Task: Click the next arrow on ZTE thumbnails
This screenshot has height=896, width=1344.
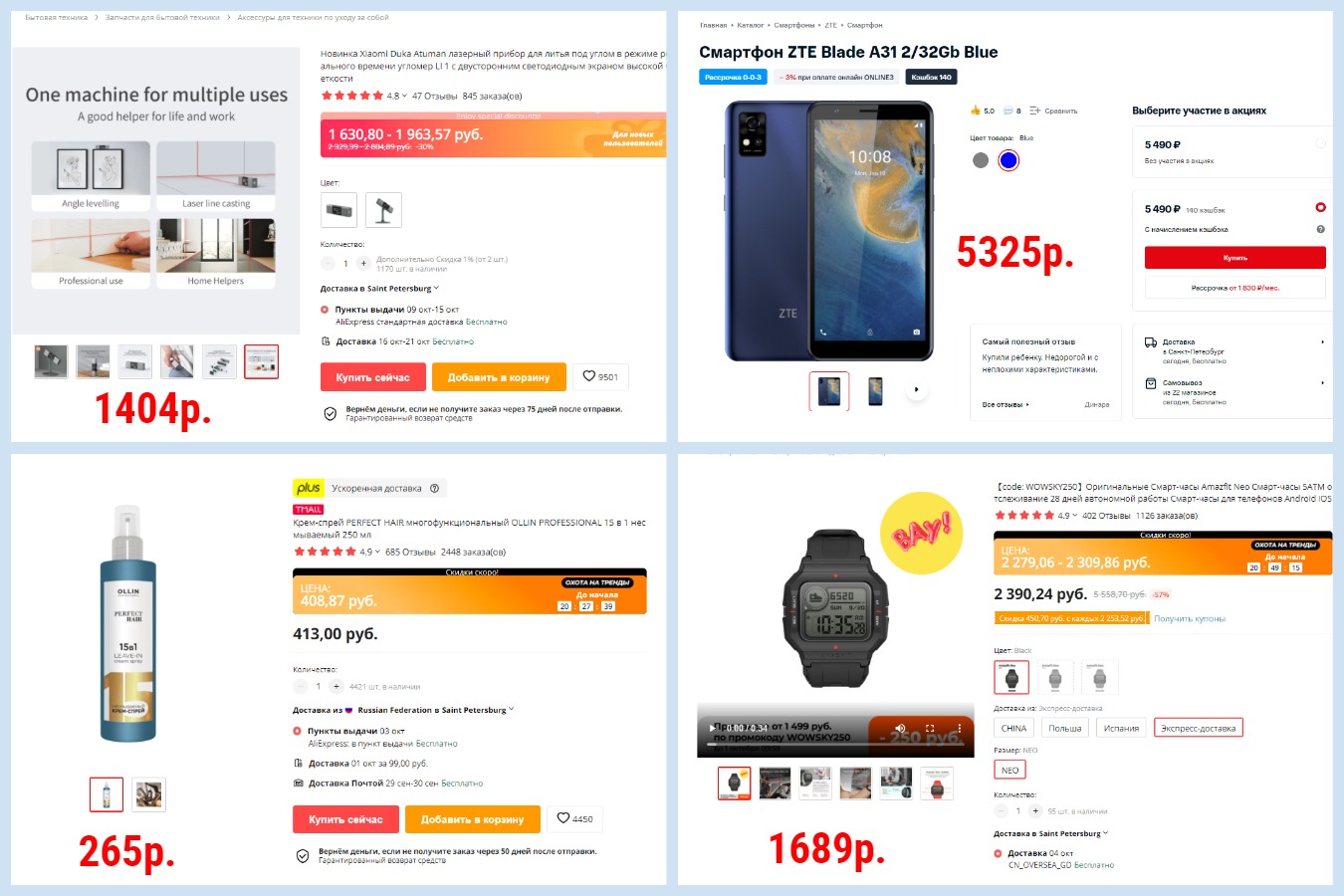Action: coord(916,390)
